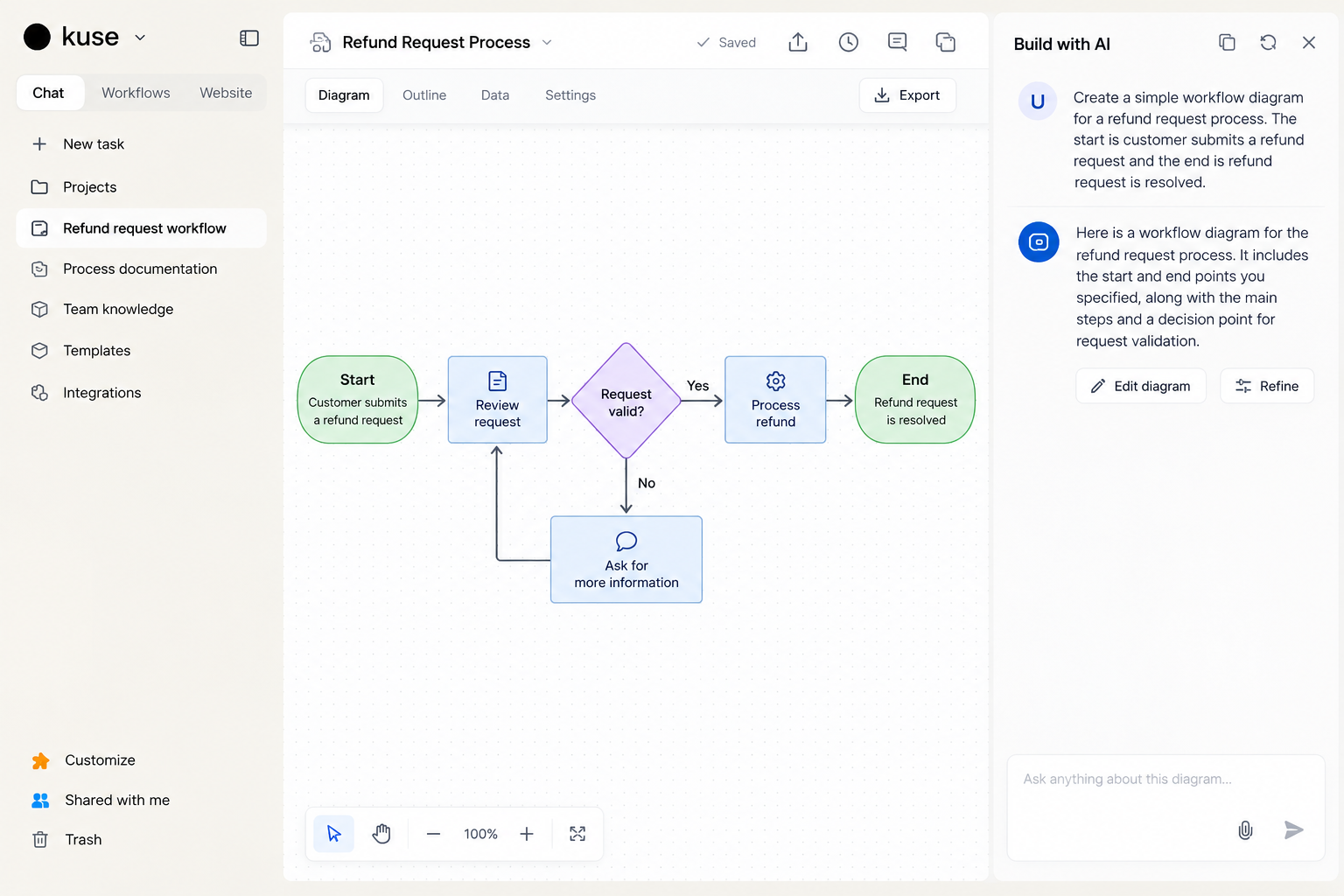The image size is (1344, 896).
Task: Open Projects folder icon in sidebar
Action: (x=39, y=187)
